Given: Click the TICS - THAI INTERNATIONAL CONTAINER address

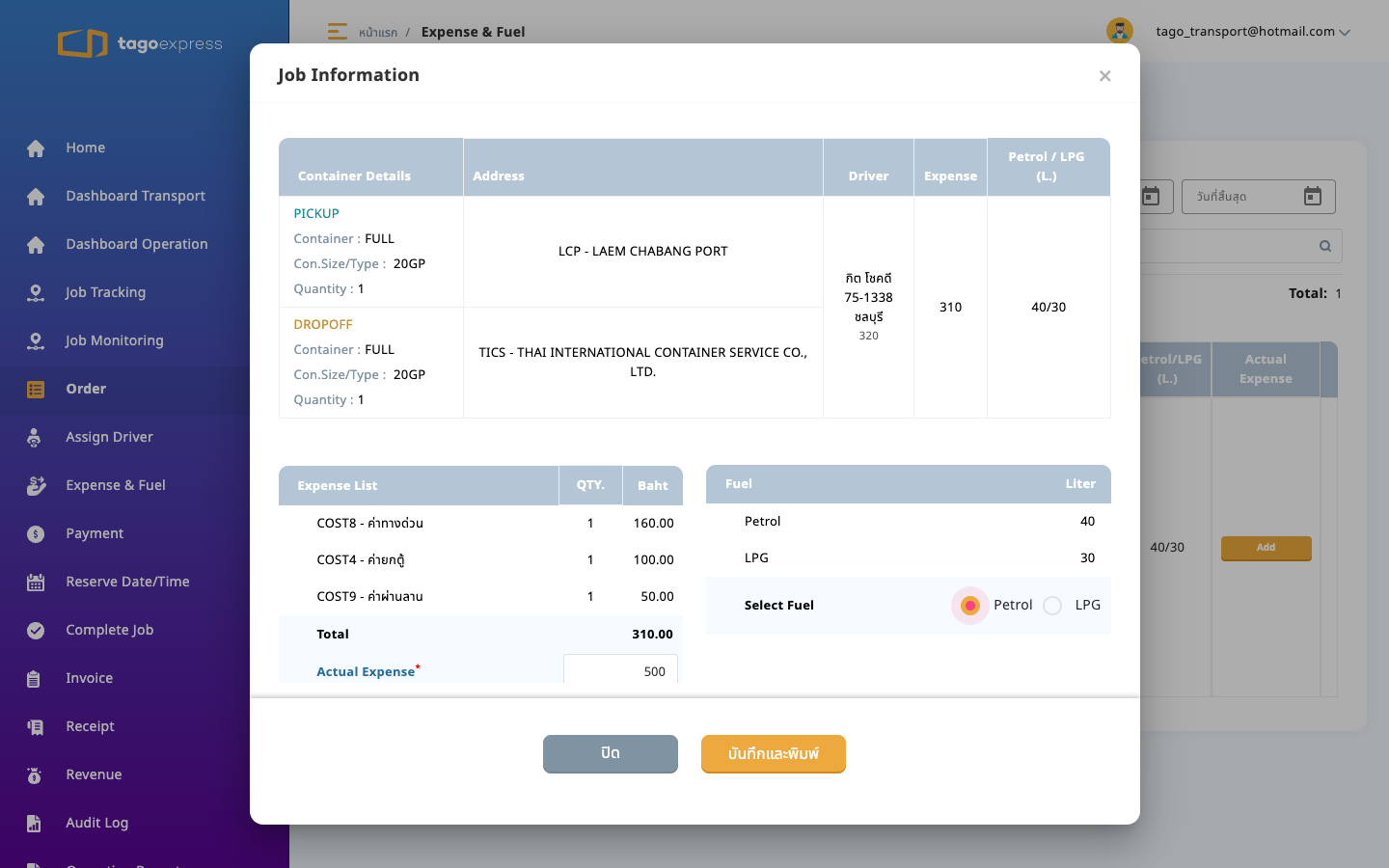Looking at the screenshot, I should pos(643,362).
